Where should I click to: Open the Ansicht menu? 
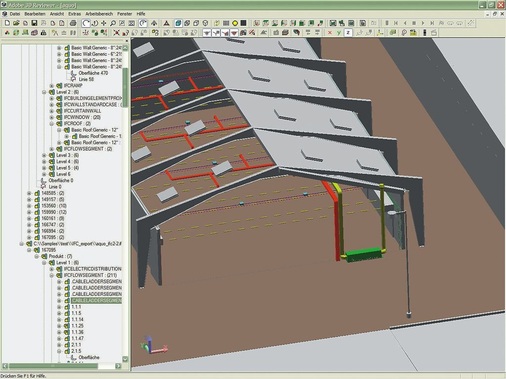point(57,14)
